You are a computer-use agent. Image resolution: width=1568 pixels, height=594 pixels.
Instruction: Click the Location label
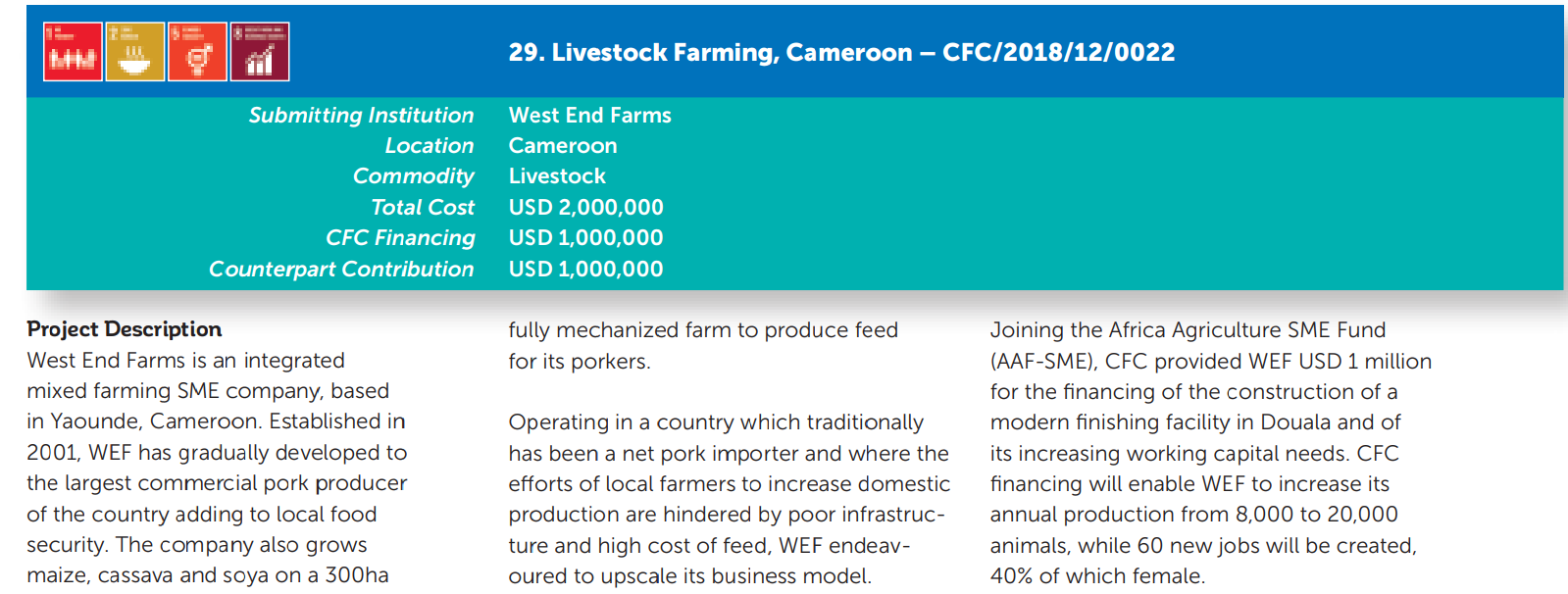[430, 145]
